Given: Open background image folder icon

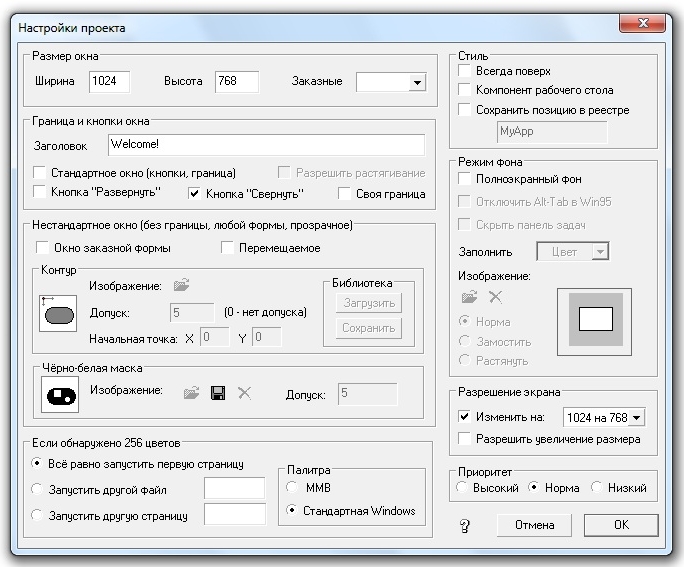Looking at the screenshot, I should pyautogui.click(x=469, y=297).
